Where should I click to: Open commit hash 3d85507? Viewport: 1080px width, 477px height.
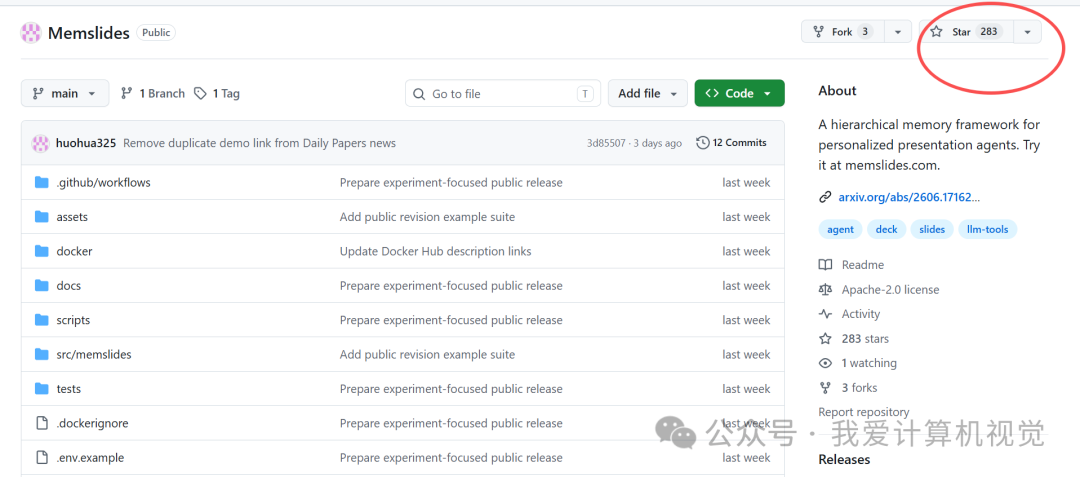click(606, 143)
